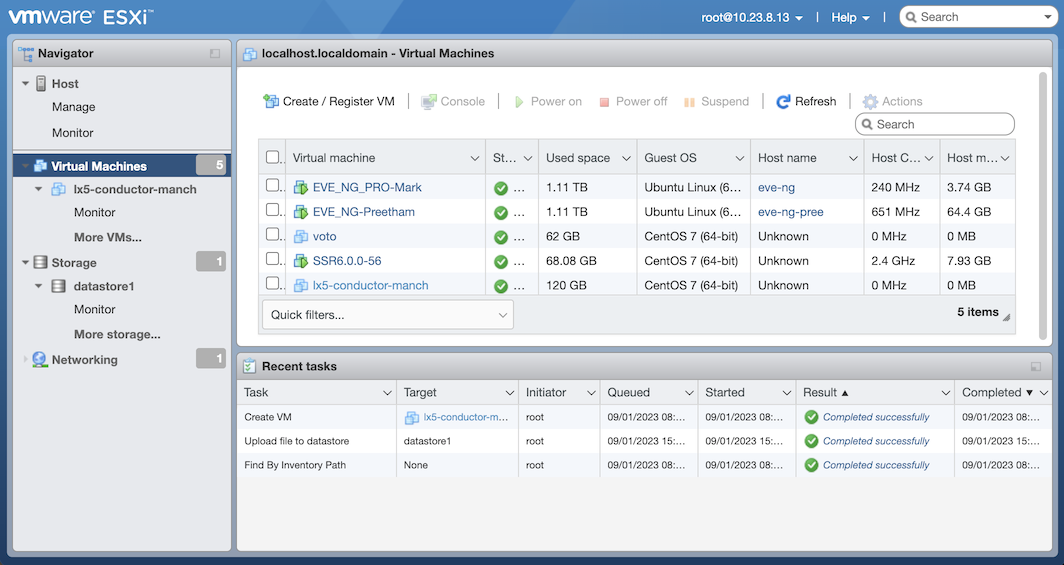1064x565 pixels.
Task: Select Manage under Host
Action: (x=74, y=107)
